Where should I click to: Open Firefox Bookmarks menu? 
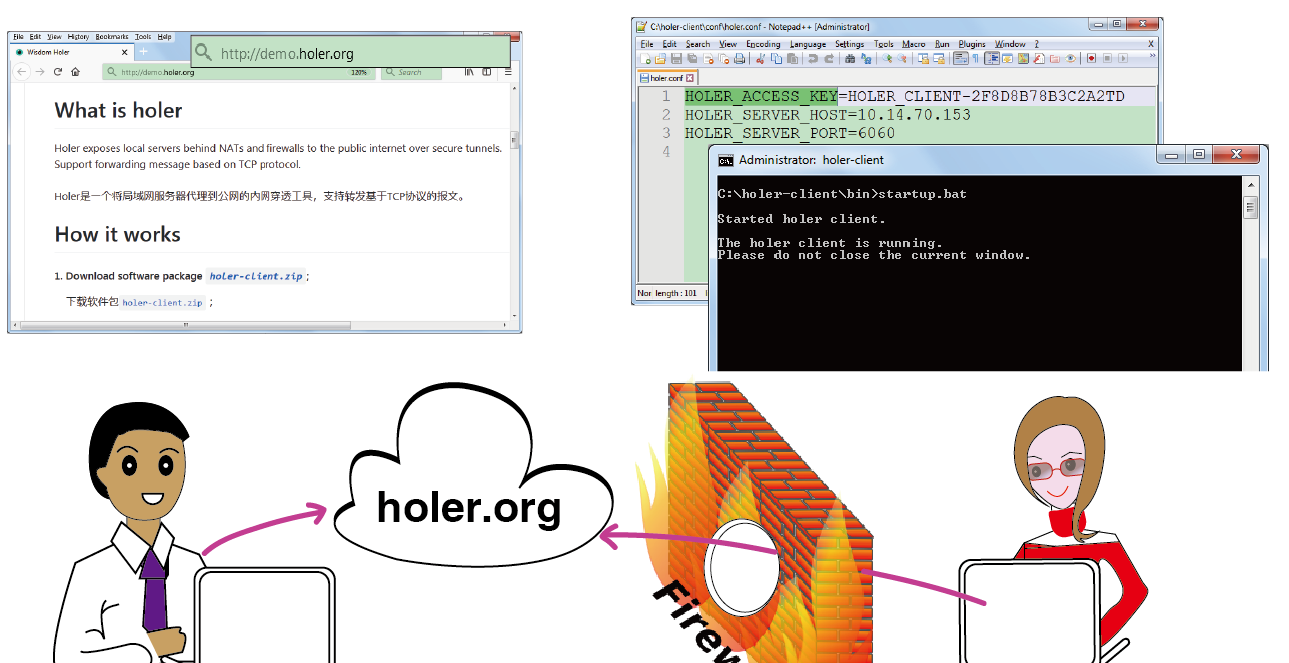pyautogui.click(x=112, y=36)
